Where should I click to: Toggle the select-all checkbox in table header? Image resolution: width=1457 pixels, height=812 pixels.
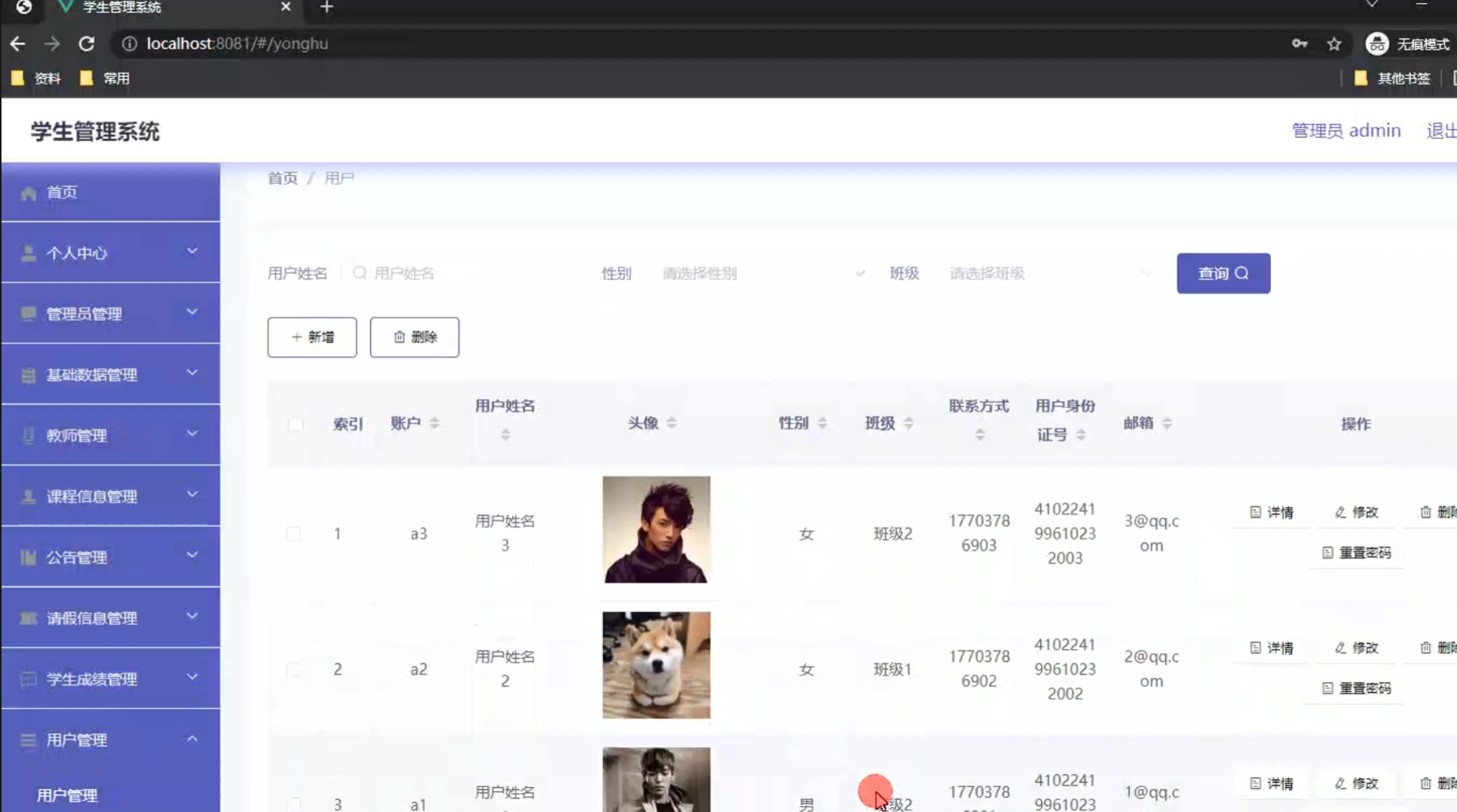click(x=295, y=425)
